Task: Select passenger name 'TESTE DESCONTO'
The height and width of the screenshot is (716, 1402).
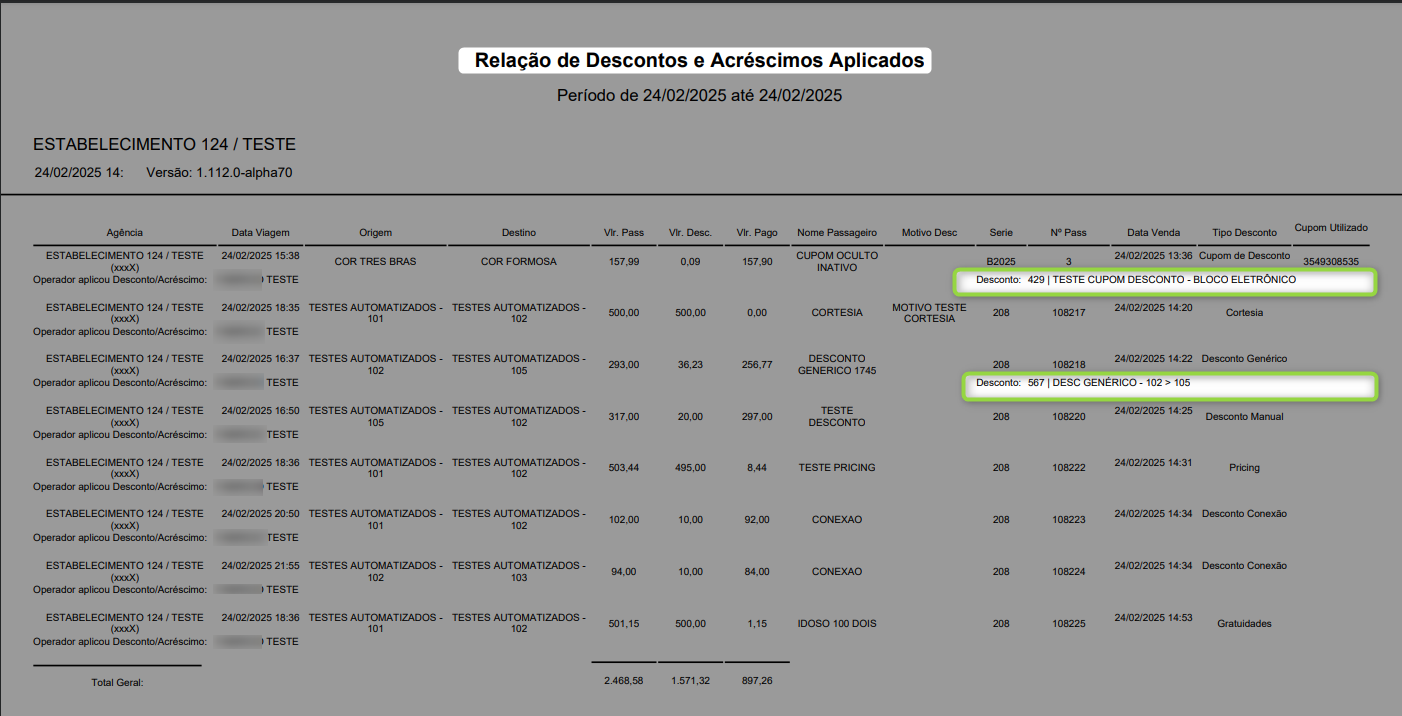Action: tap(837, 416)
